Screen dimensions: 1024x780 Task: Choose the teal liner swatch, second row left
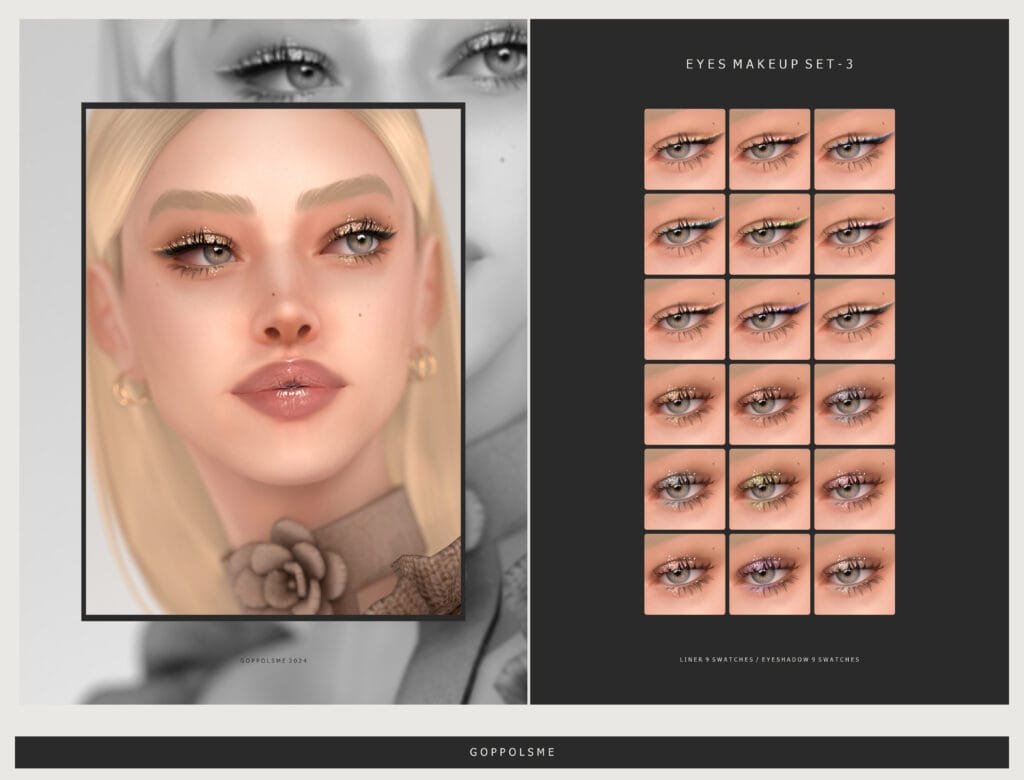[684, 234]
